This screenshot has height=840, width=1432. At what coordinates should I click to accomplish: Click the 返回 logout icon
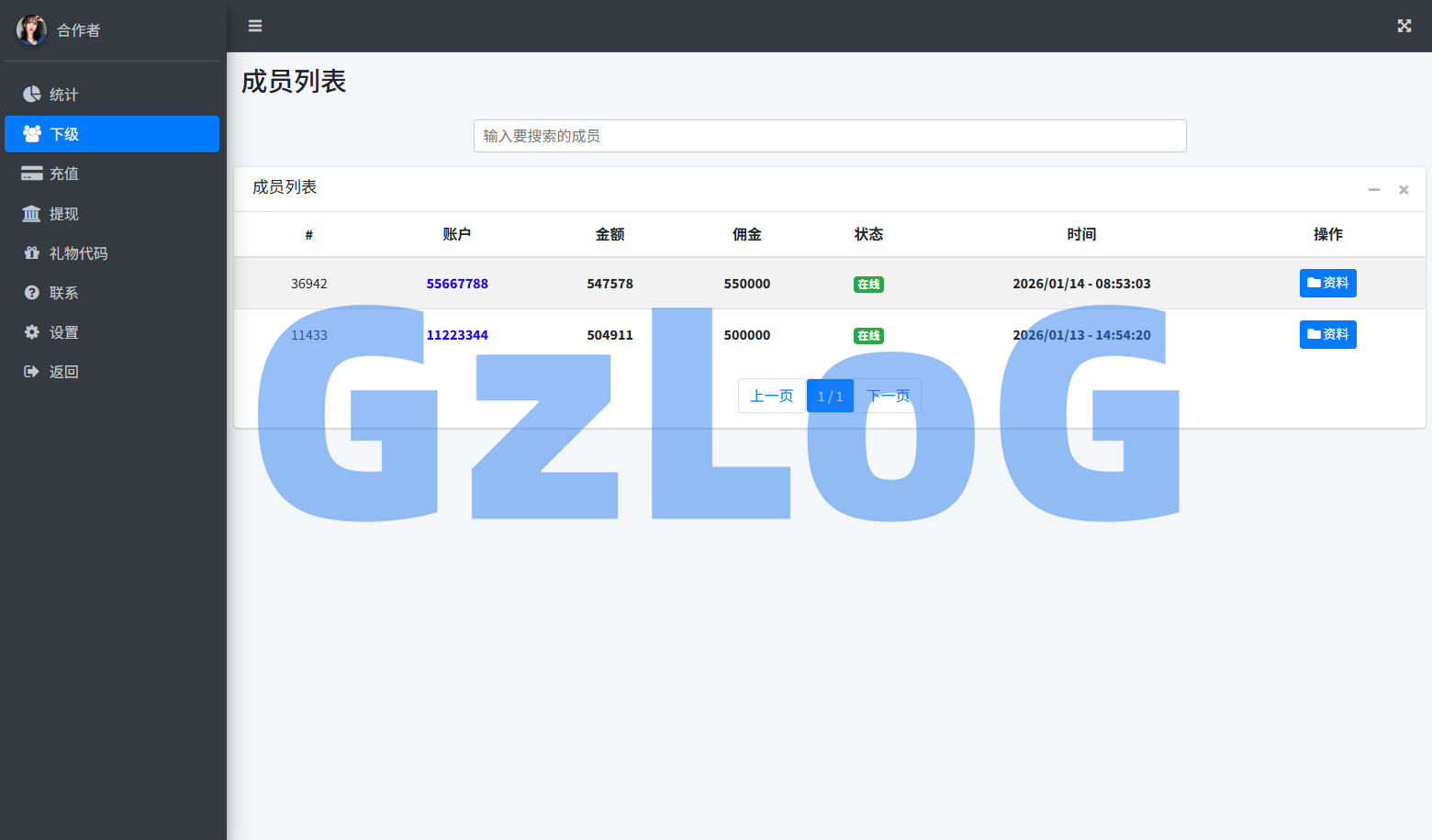[x=30, y=371]
